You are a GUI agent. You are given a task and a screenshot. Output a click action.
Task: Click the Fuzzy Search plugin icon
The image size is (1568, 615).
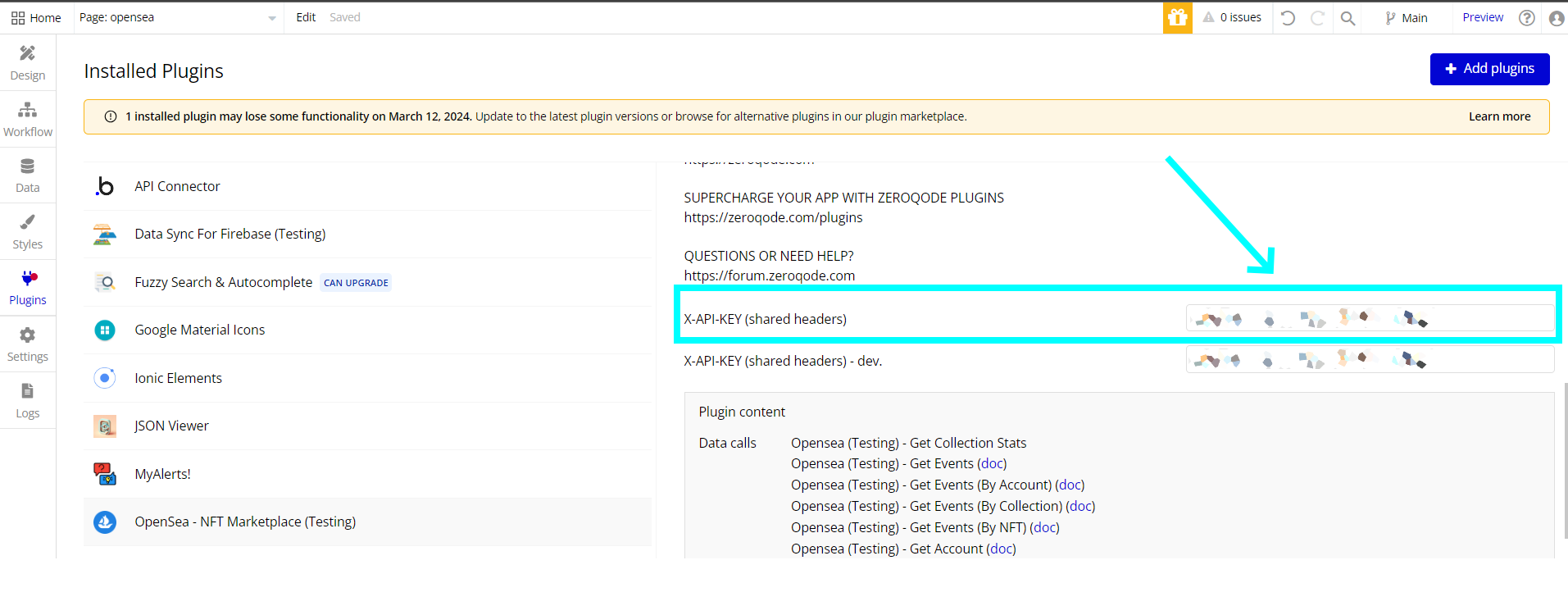coord(105,282)
